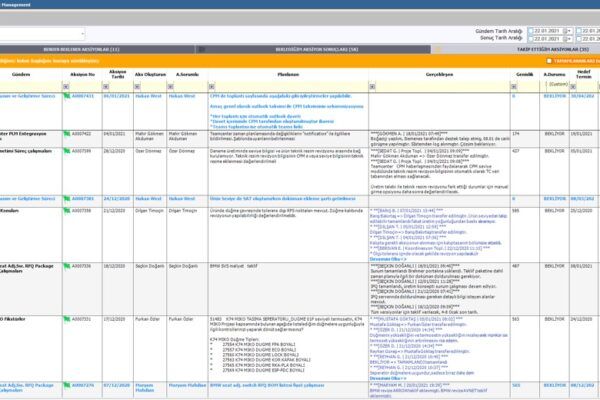
Task: Open filter icon under Aksiyon Tarihi column
Action: pos(106,87)
